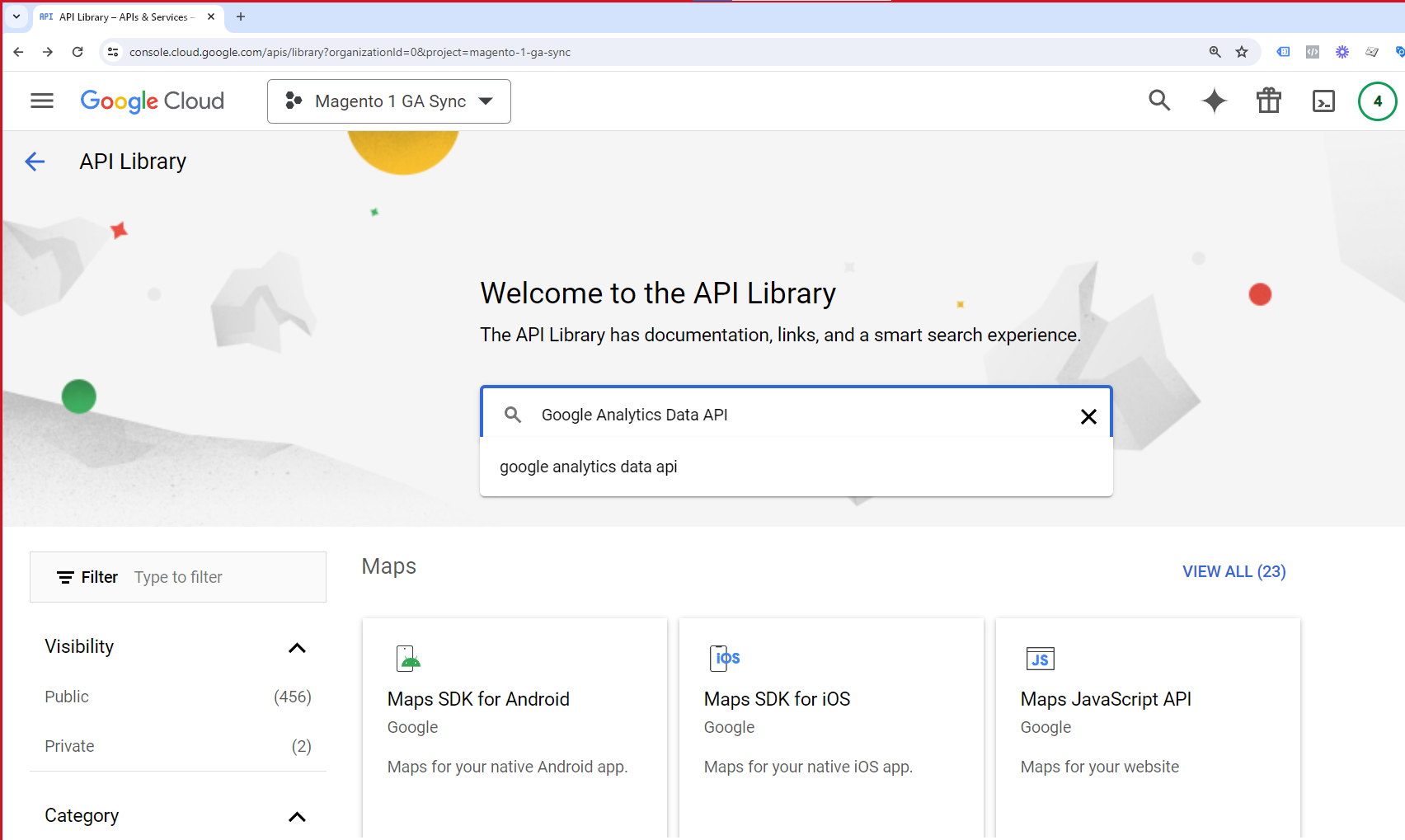Image resolution: width=1405 pixels, height=840 pixels.
Task: Open the Gemini AI sparkle assistant icon
Action: (x=1214, y=101)
